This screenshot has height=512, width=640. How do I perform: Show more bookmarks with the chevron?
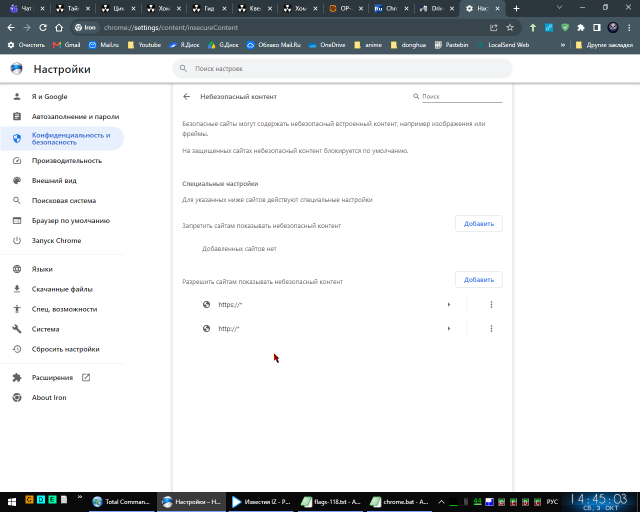click(x=563, y=45)
